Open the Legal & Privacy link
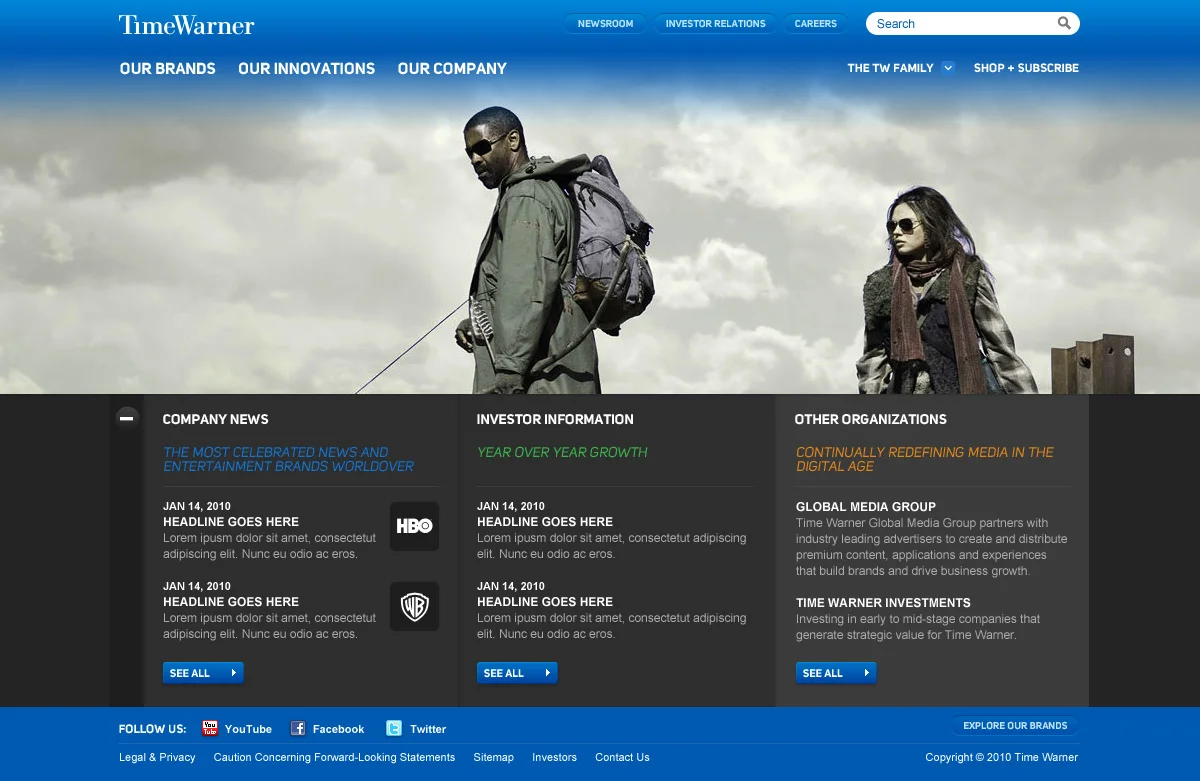Image resolution: width=1200 pixels, height=781 pixels. [x=157, y=757]
